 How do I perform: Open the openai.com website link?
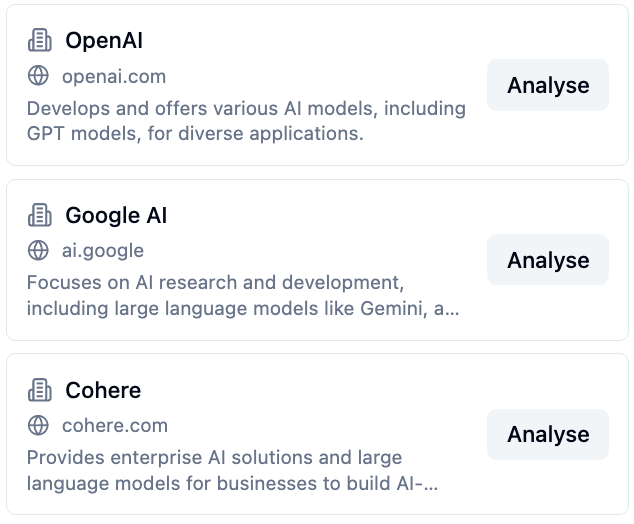114,76
